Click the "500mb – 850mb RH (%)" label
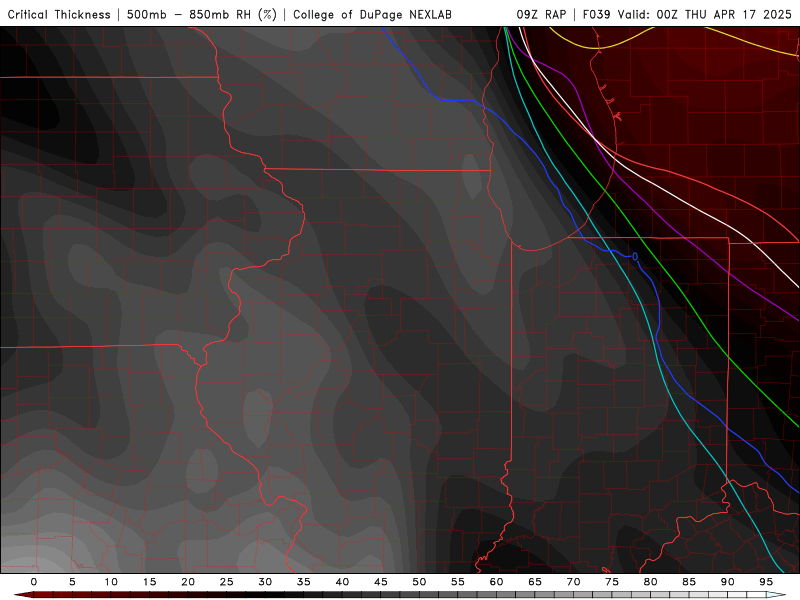The image size is (800, 600). click(202, 15)
